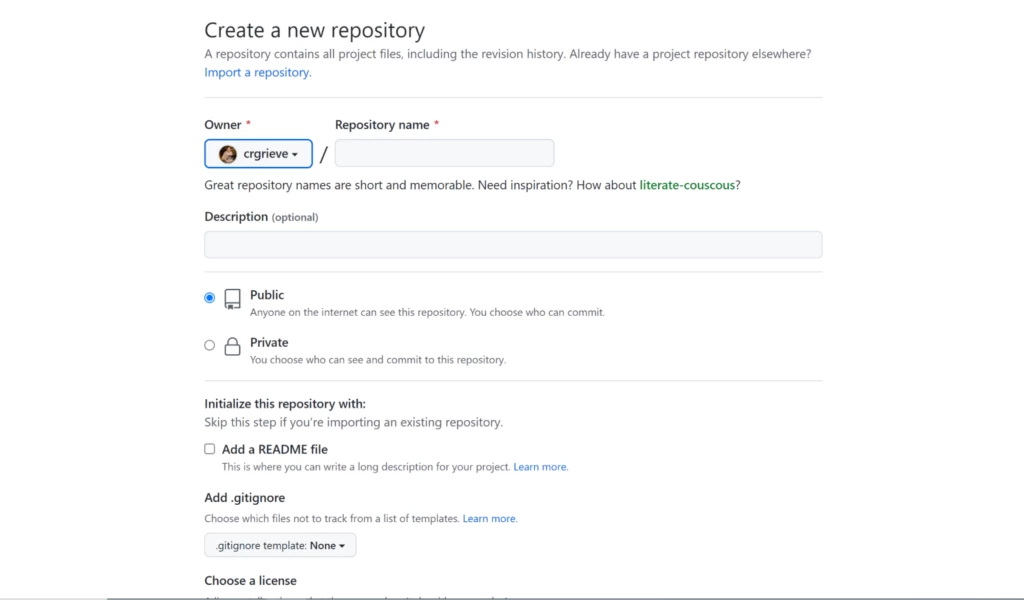The image size is (1024, 600).
Task: Click the Choose a license heading
Action: pos(250,580)
